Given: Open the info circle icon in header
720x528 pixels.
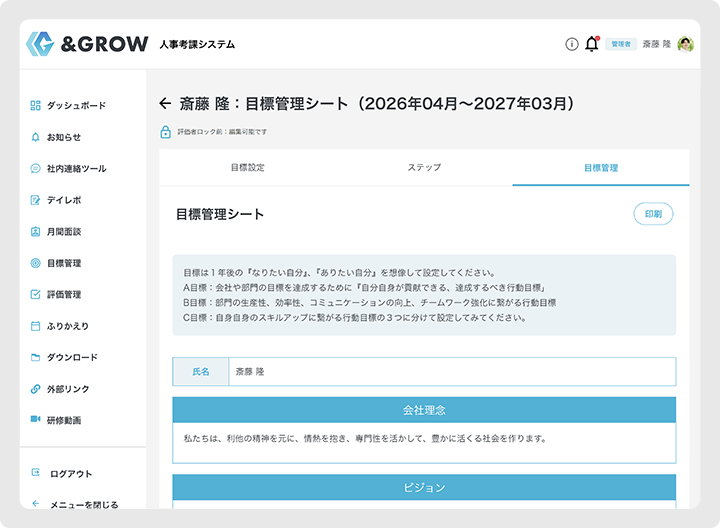Looking at the screenshot, I should pyautogui.click(x=572, y=44).
